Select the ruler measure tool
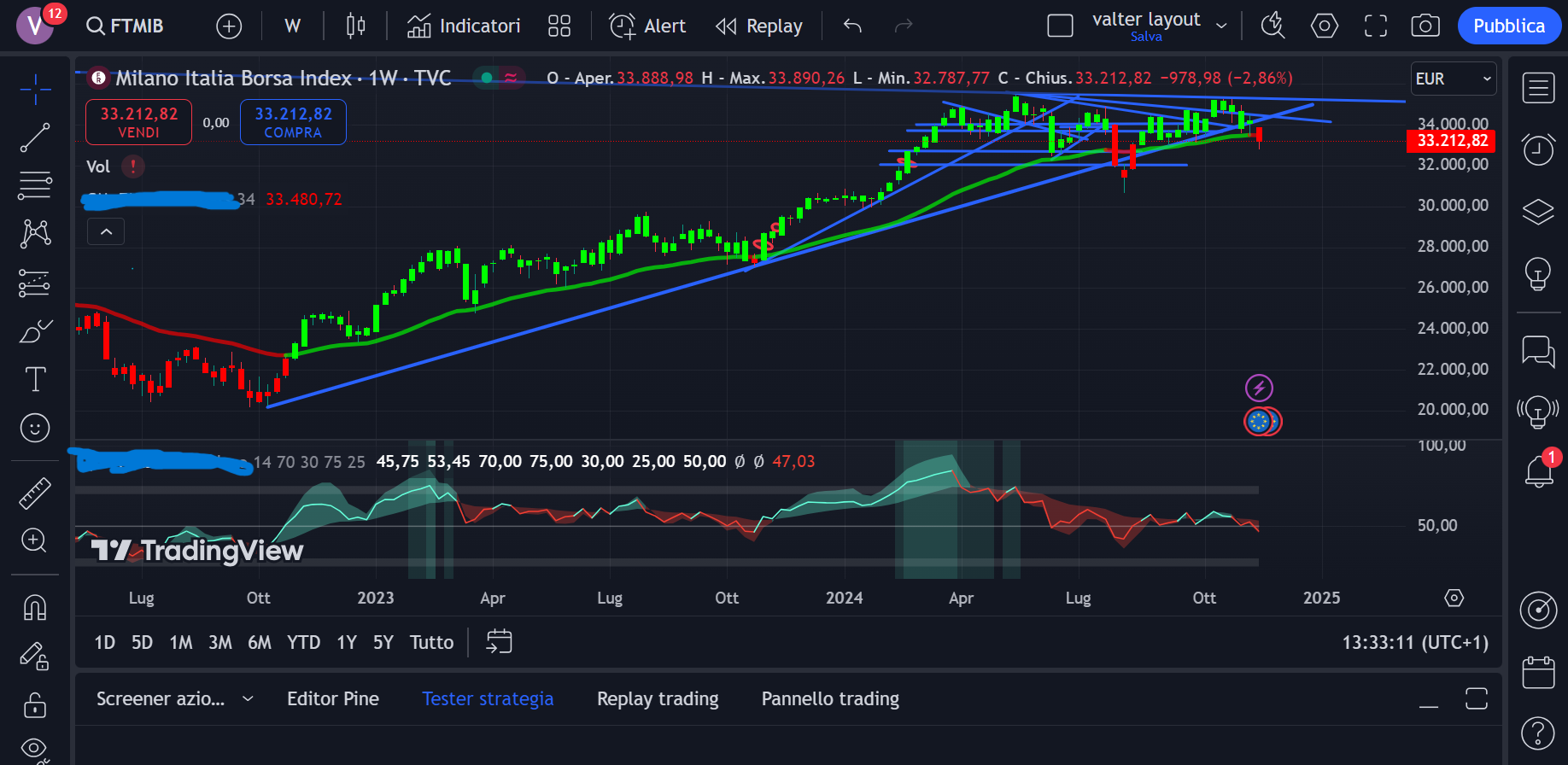The image size is (1568, 765). pos(35,493)
